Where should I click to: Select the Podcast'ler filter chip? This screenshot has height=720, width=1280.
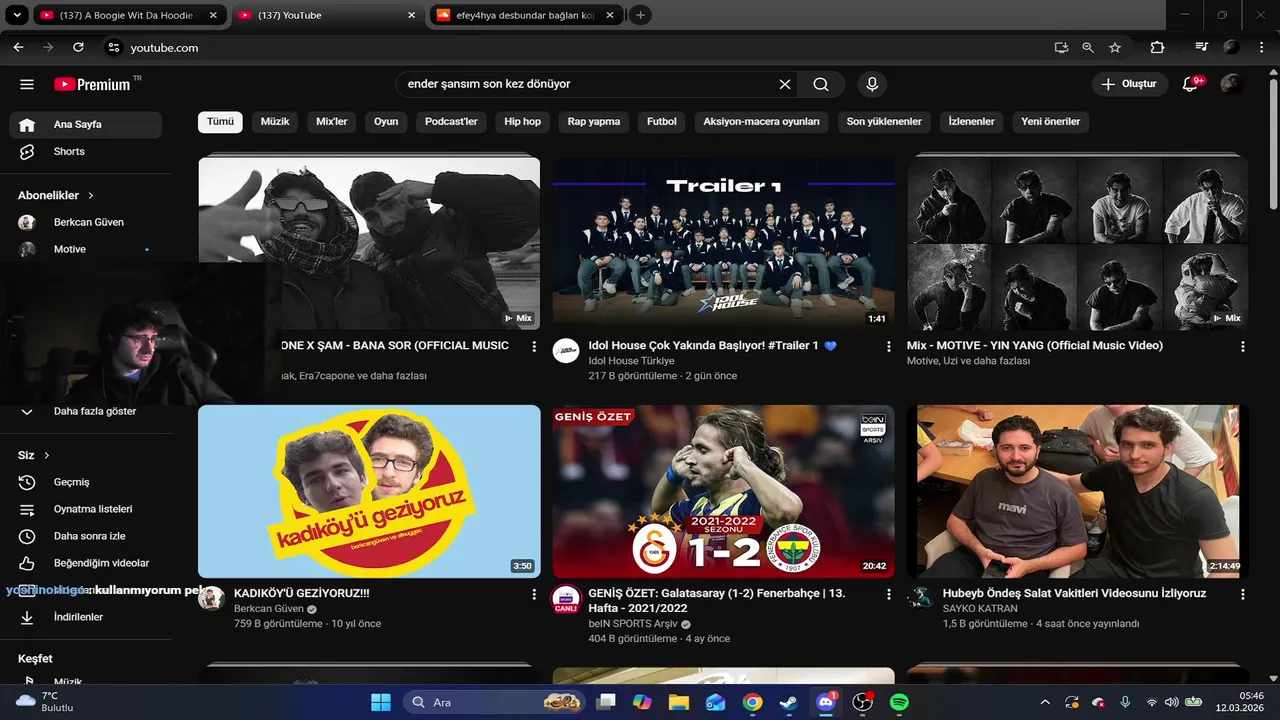pyautogui.click(x=451, y=121)
